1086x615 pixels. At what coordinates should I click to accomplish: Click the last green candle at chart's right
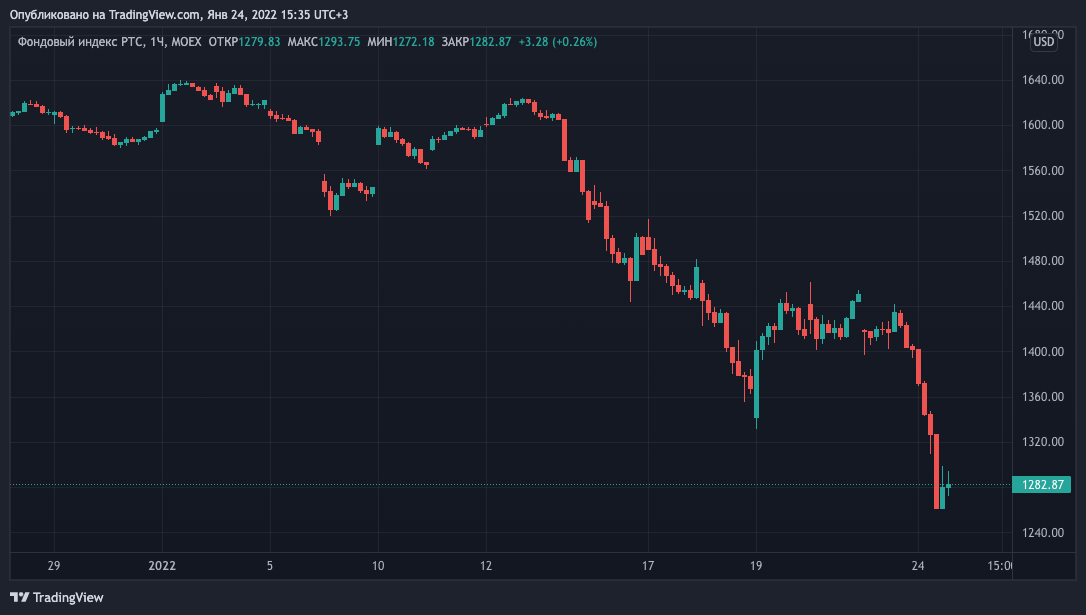(x=948, y=487)
